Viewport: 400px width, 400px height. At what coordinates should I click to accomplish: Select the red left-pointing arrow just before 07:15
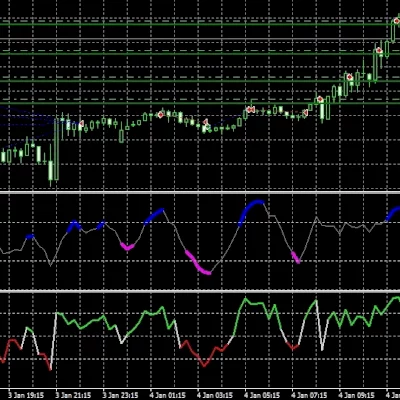point(304,113)
